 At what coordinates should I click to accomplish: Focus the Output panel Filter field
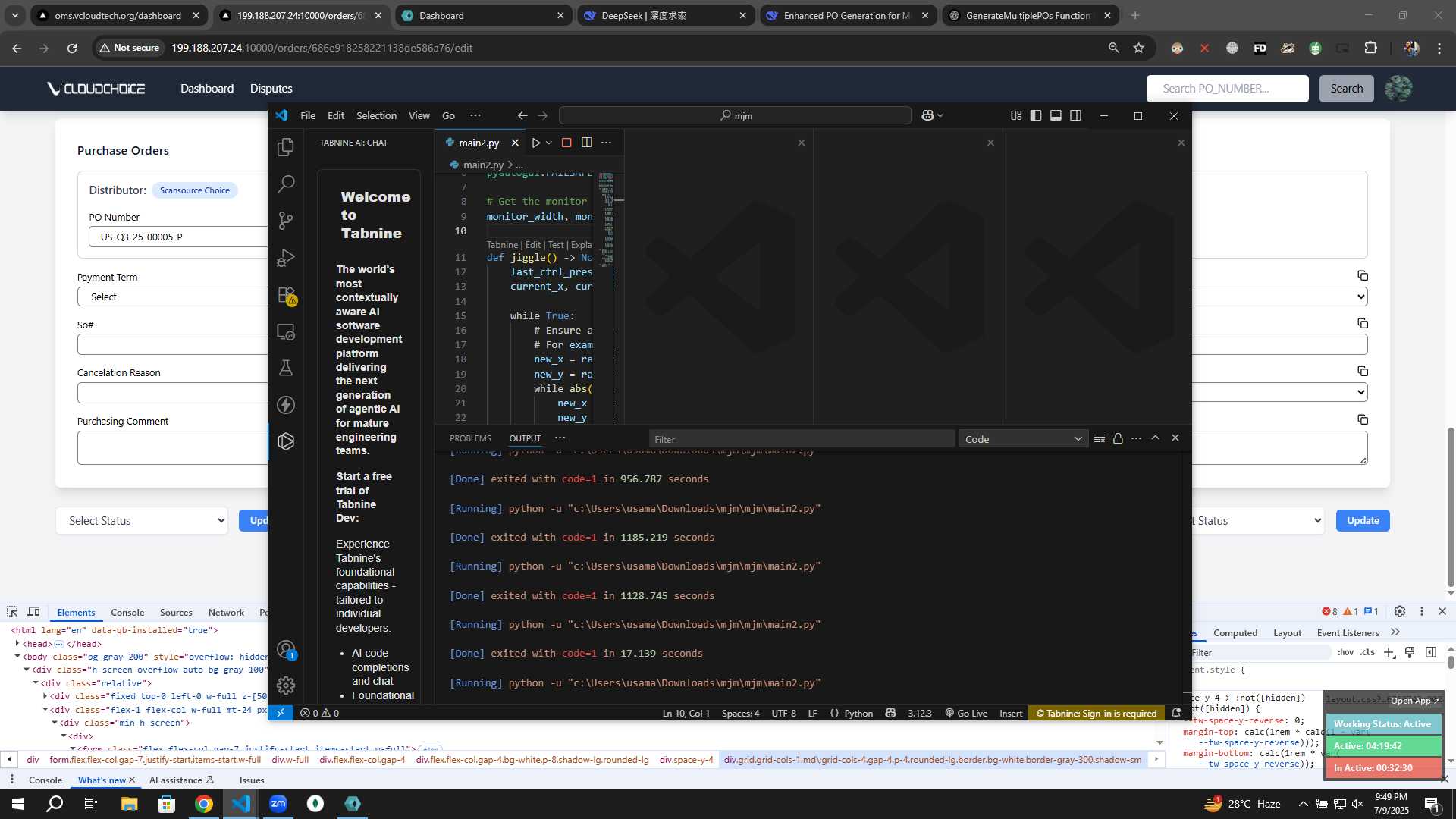click(x=802, y=439)
